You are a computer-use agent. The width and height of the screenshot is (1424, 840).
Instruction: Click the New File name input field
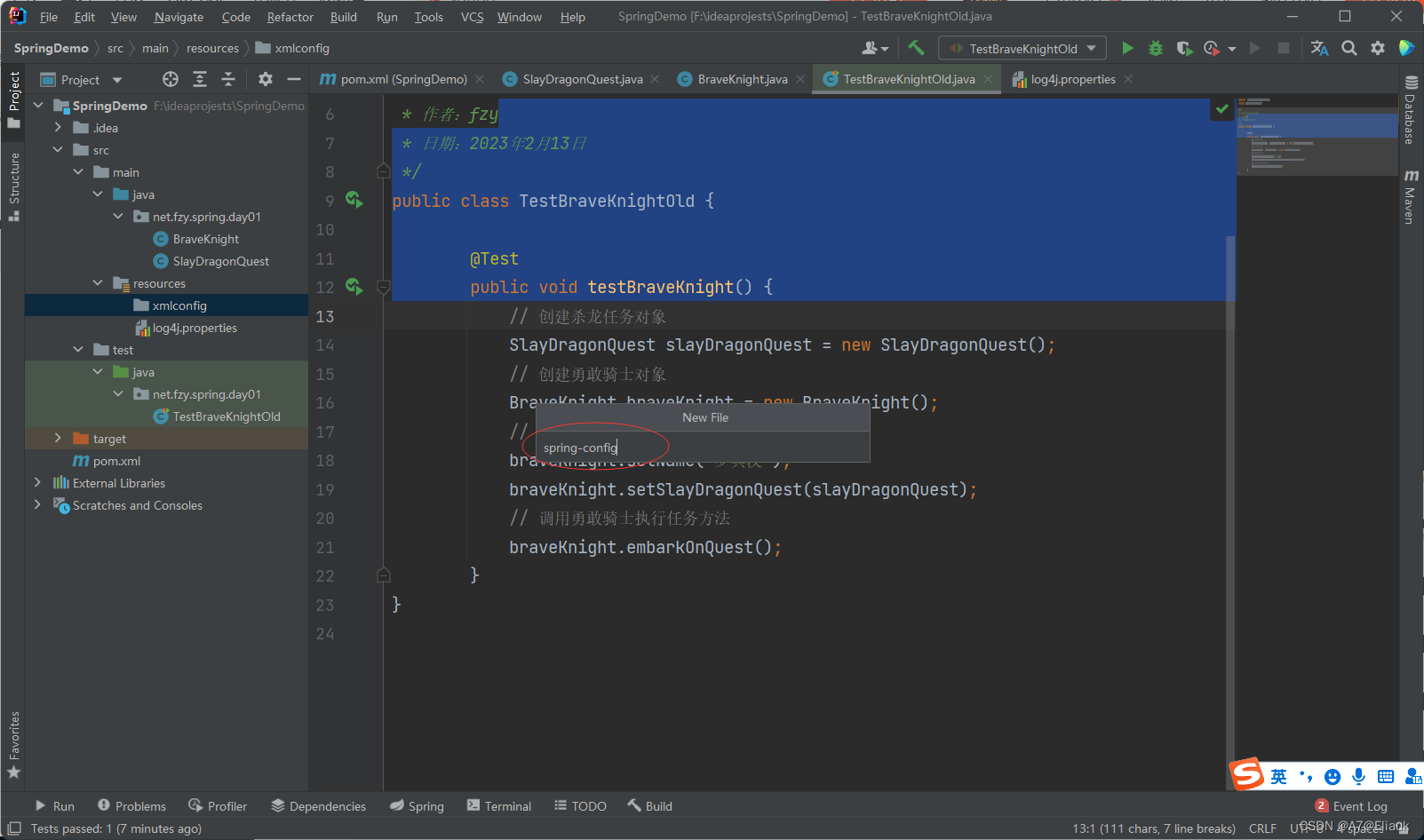click(x=703, y=448)
